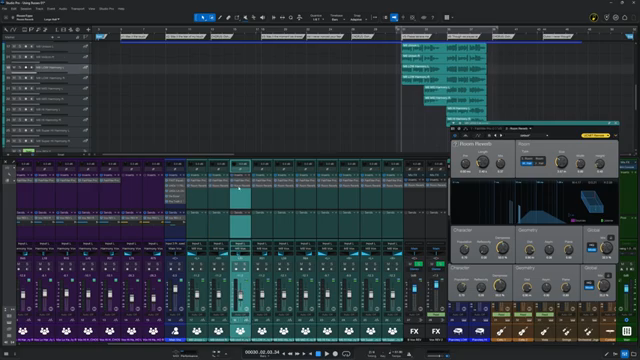Viewport: 640px width, 360px height.
Task: Click the first FX channel icon in mixer
Action: coord(414,331)
